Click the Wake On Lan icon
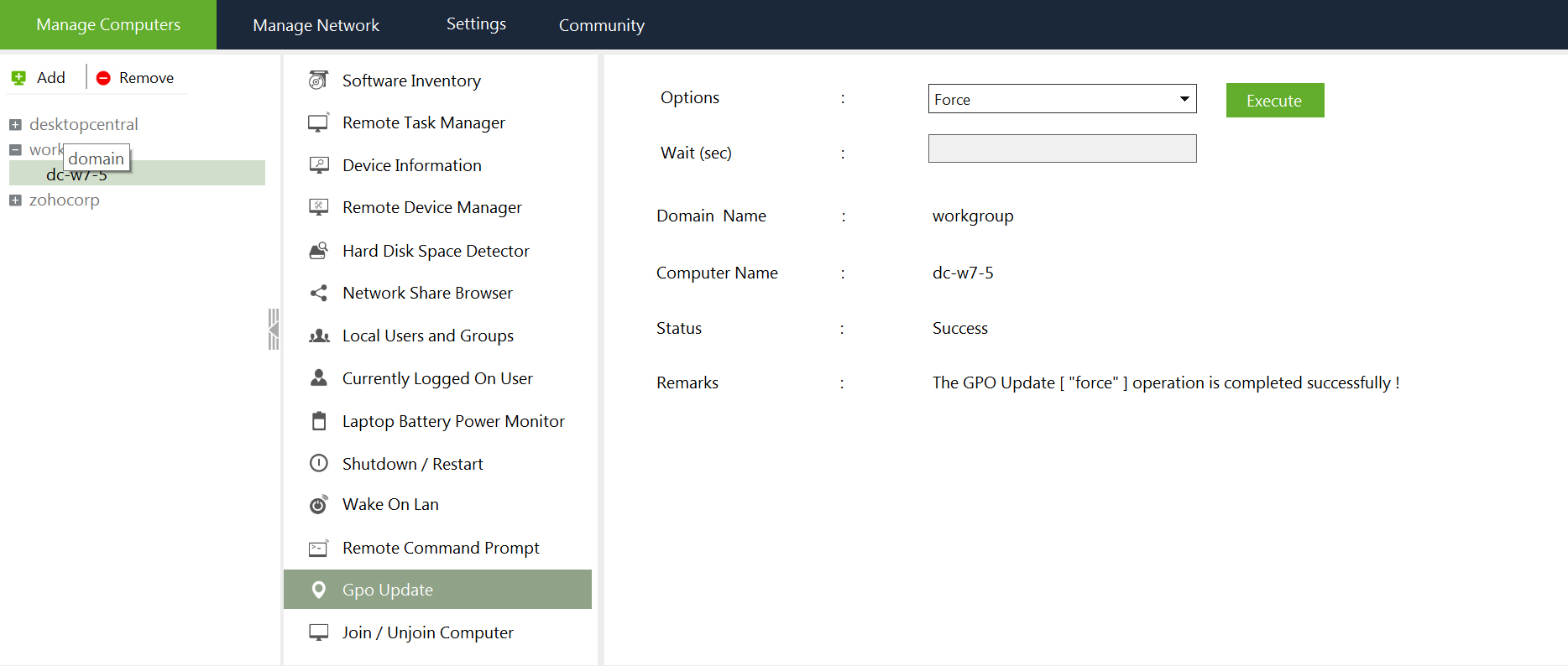Viewport: 1568px width, 666px height. (318, 505)
